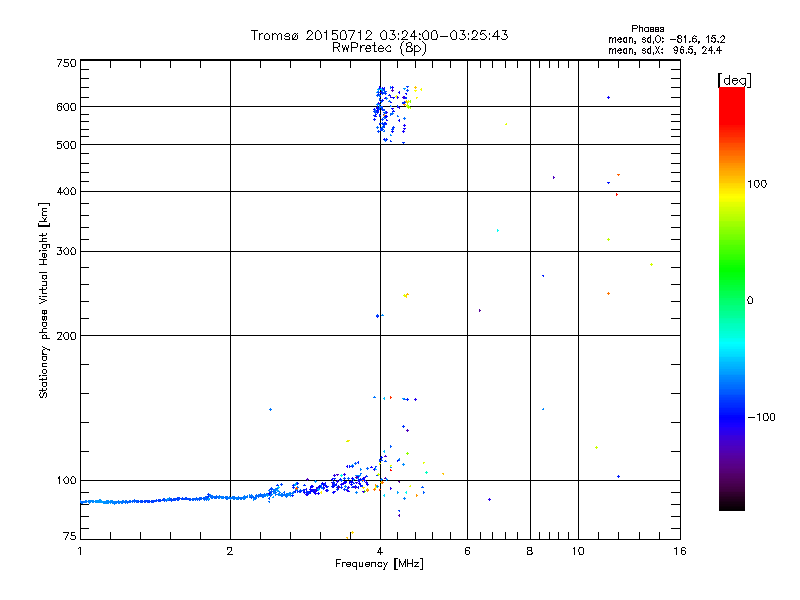This screenshot has width=800, height=600.
Task: Click the y-axis tick label '750'
Action: 66,63
